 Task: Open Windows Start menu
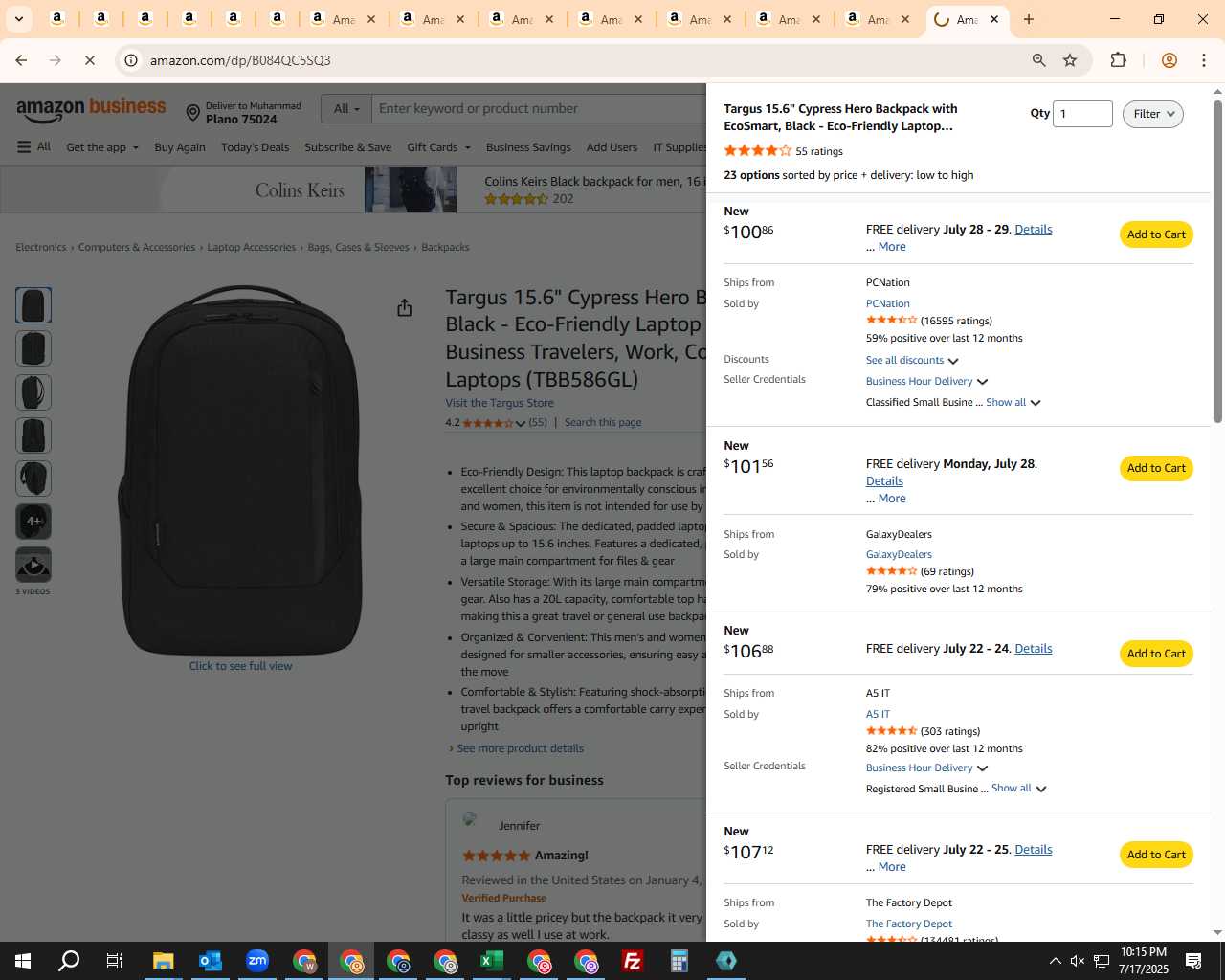[23, 961]
